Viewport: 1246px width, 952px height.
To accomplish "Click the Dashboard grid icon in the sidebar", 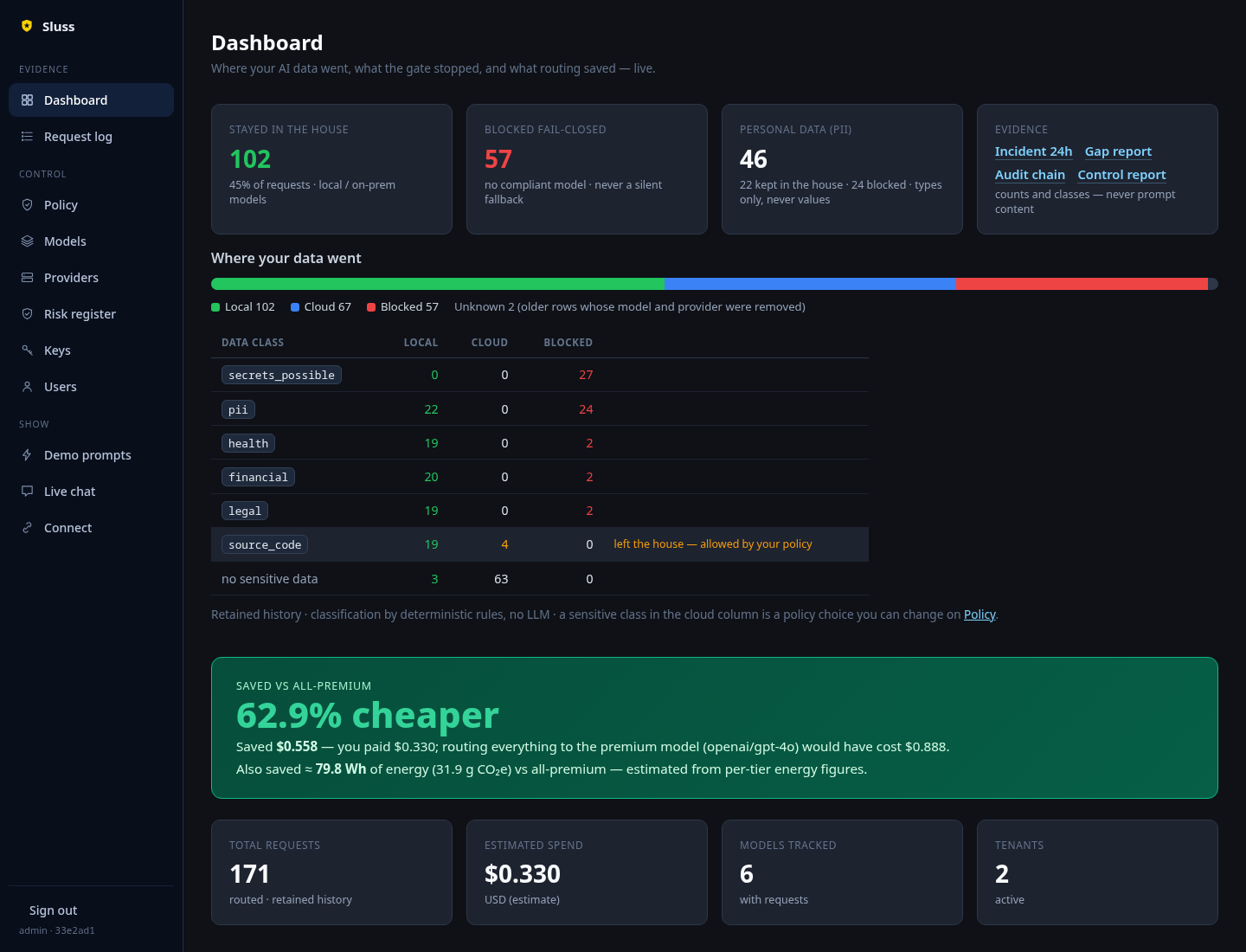I will pyautogui.click(x=27, y=100).
